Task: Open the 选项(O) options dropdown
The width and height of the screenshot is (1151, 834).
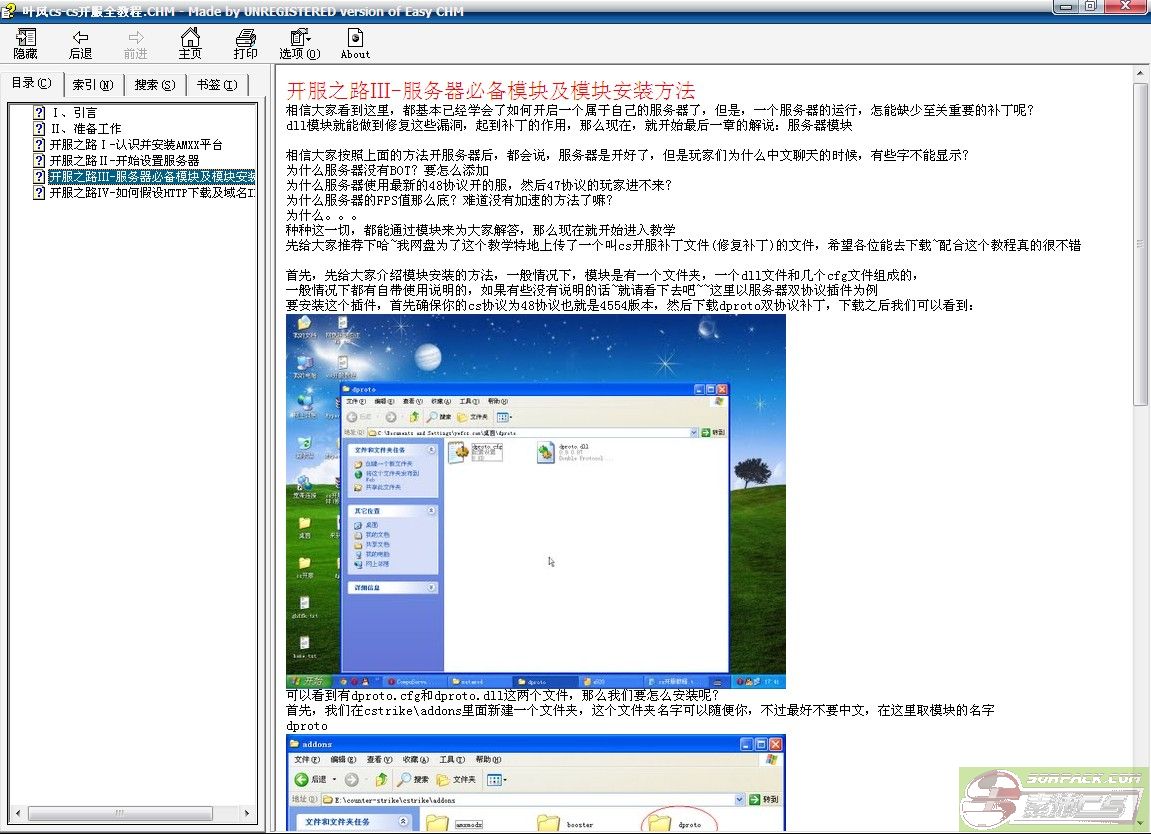Action: [x=299, y=43]
